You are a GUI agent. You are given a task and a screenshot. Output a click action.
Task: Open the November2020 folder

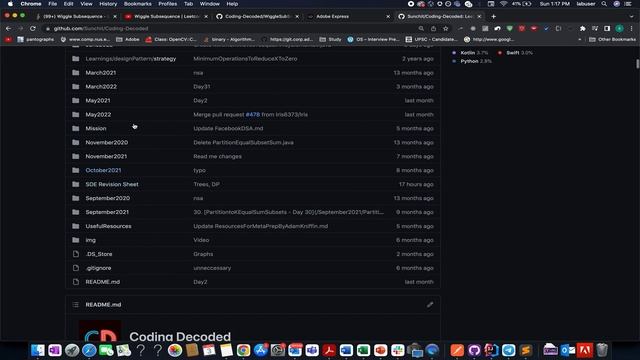pos(107,142)
